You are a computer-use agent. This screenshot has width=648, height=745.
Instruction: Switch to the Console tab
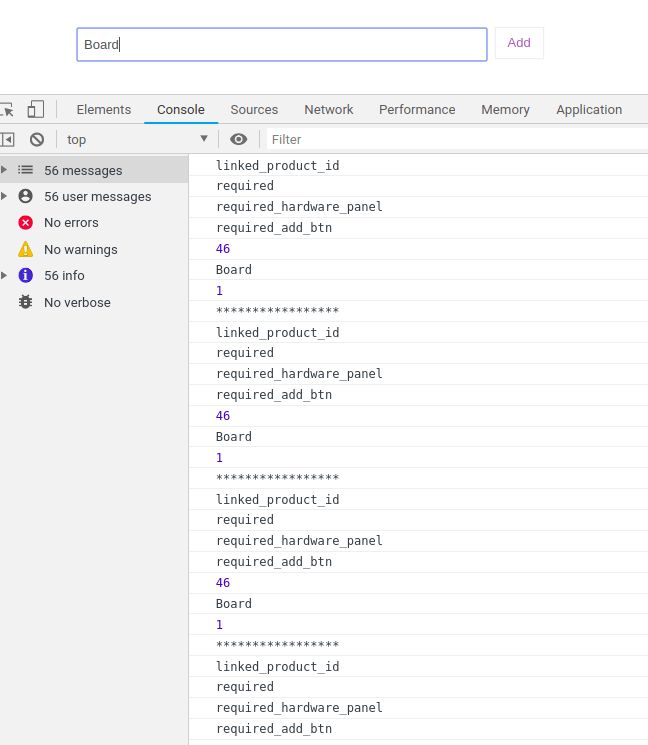[181, 110]
